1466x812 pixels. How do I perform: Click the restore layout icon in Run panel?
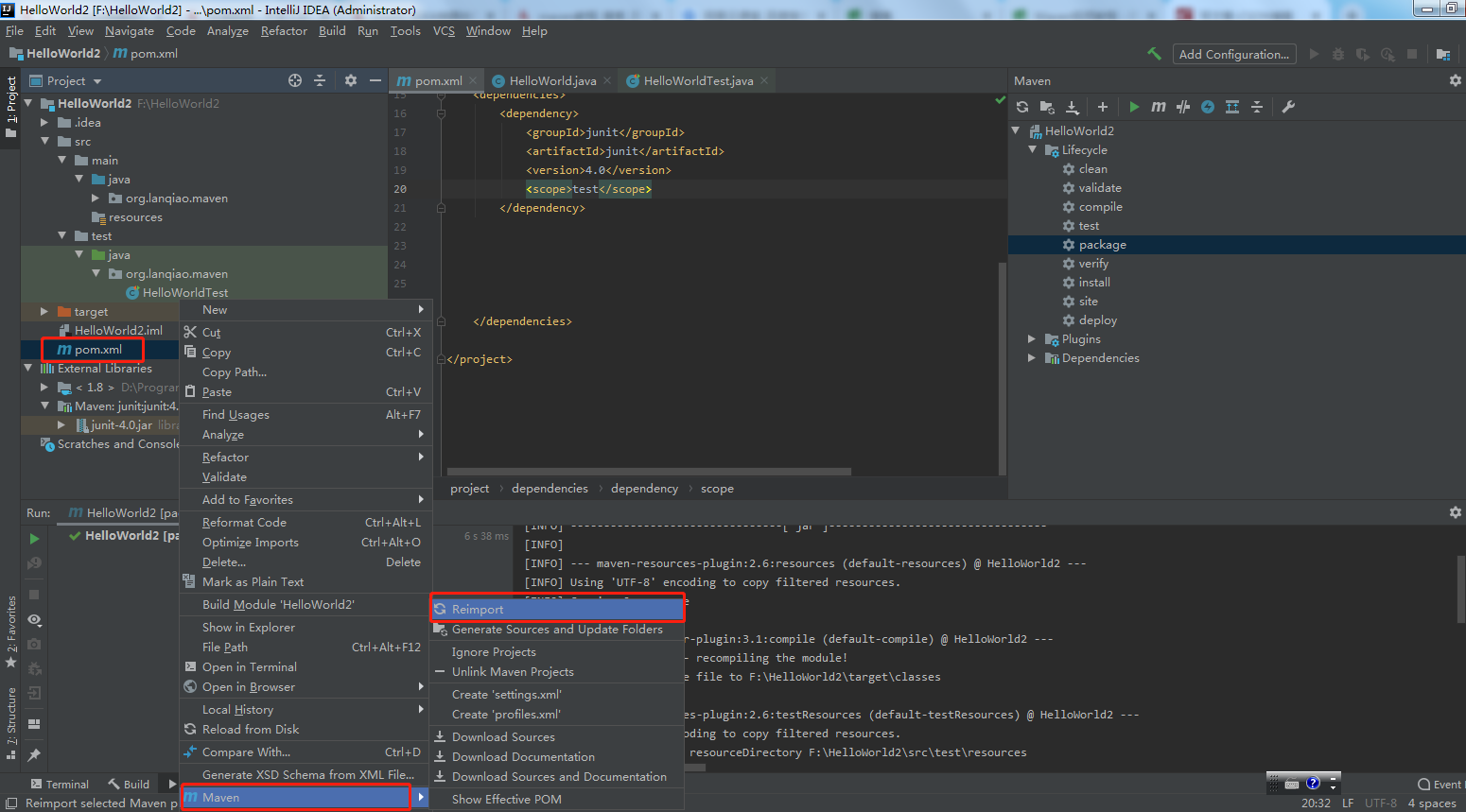(34, 724)
